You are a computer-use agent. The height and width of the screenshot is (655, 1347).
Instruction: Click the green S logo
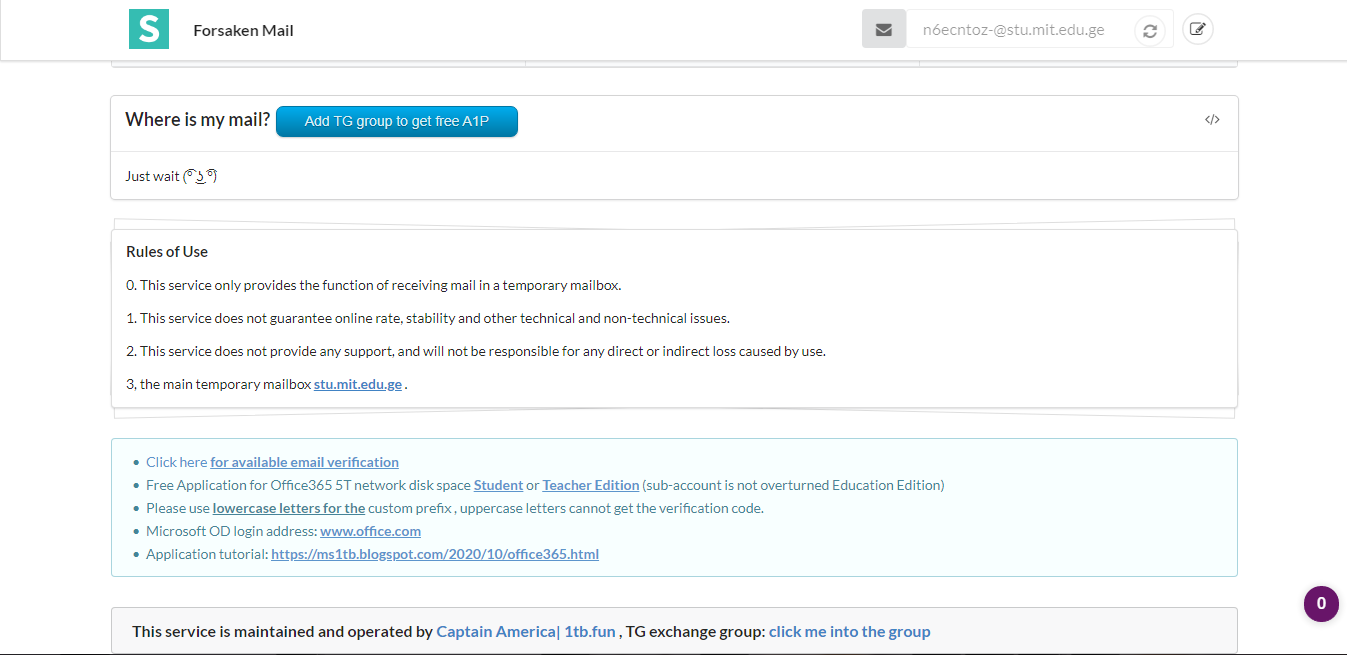click(x=149, y=29)
